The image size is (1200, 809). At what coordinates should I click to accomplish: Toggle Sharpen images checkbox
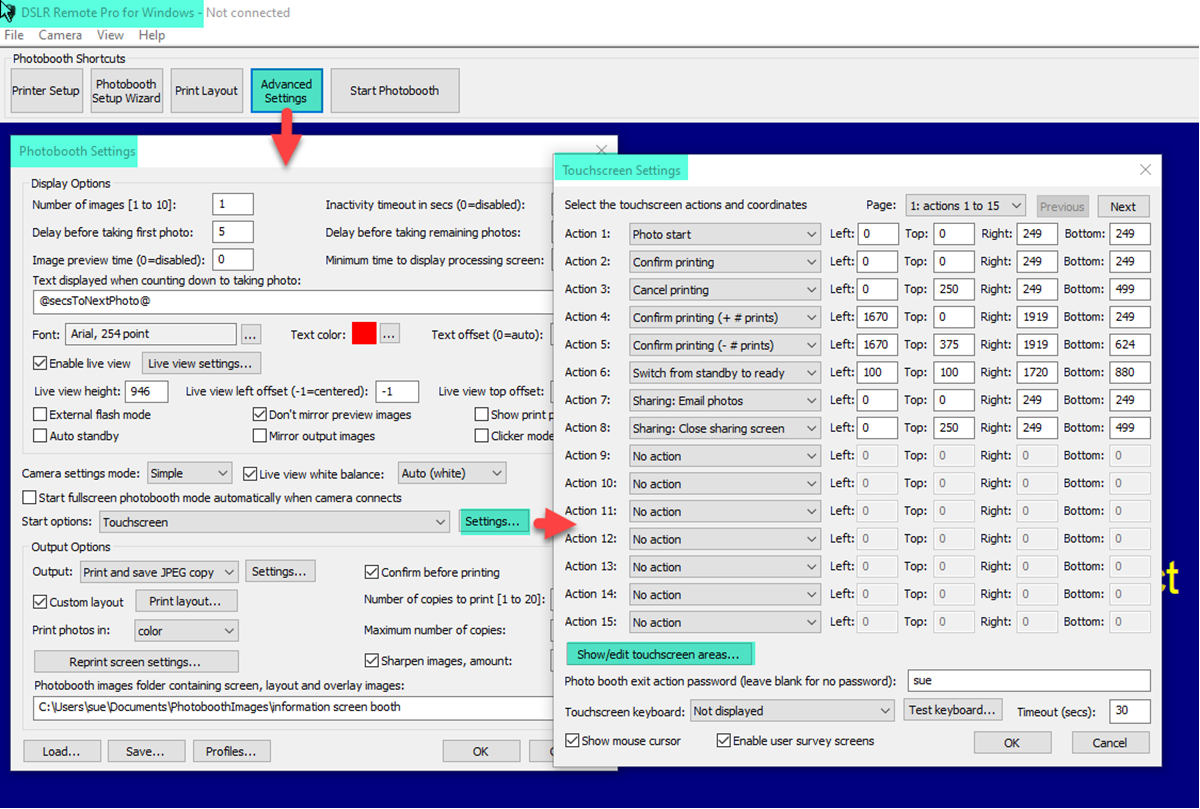(372, 661)
